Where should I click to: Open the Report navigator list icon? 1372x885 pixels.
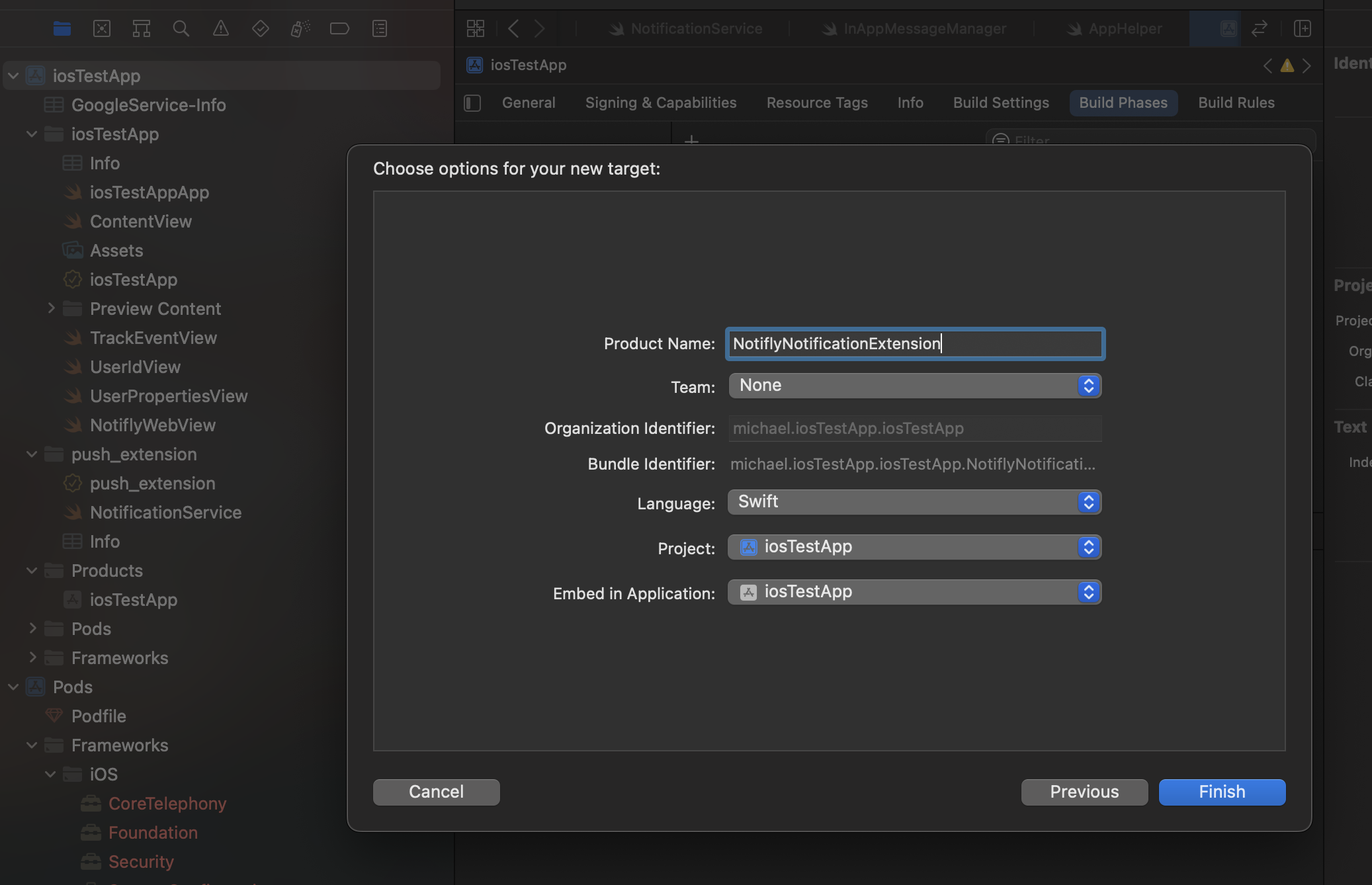(x=380, y=28)
